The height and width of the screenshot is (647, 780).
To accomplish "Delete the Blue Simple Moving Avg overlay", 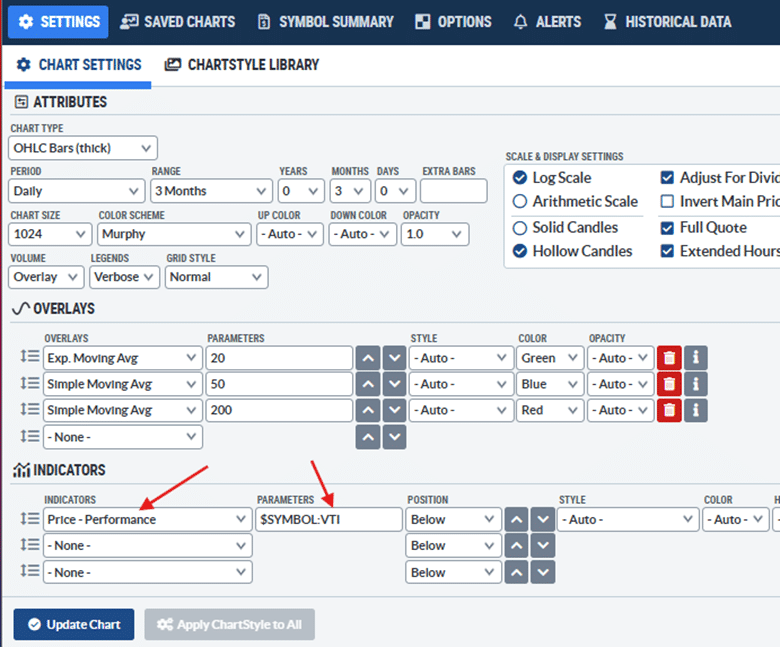I will click(669, 384).
